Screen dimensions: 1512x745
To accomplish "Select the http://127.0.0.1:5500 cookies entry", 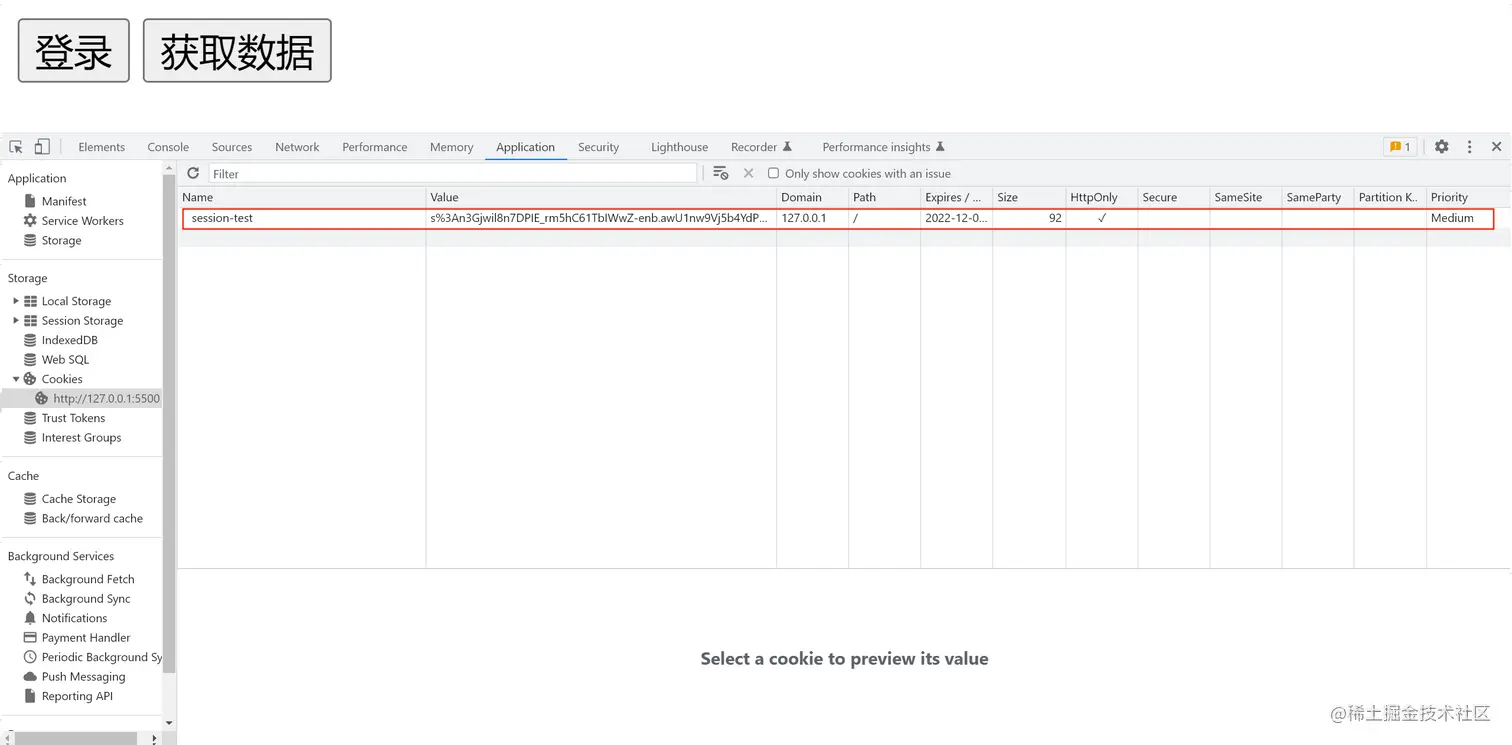I will click(106, 398).
